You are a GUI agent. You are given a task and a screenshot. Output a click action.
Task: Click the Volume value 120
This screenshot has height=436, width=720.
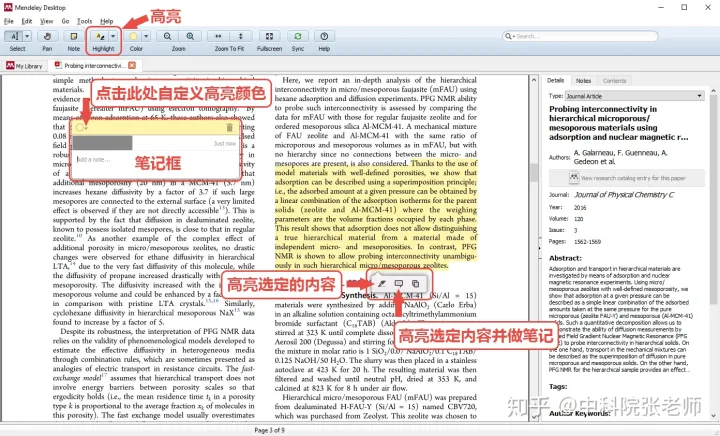click(578, 219)
